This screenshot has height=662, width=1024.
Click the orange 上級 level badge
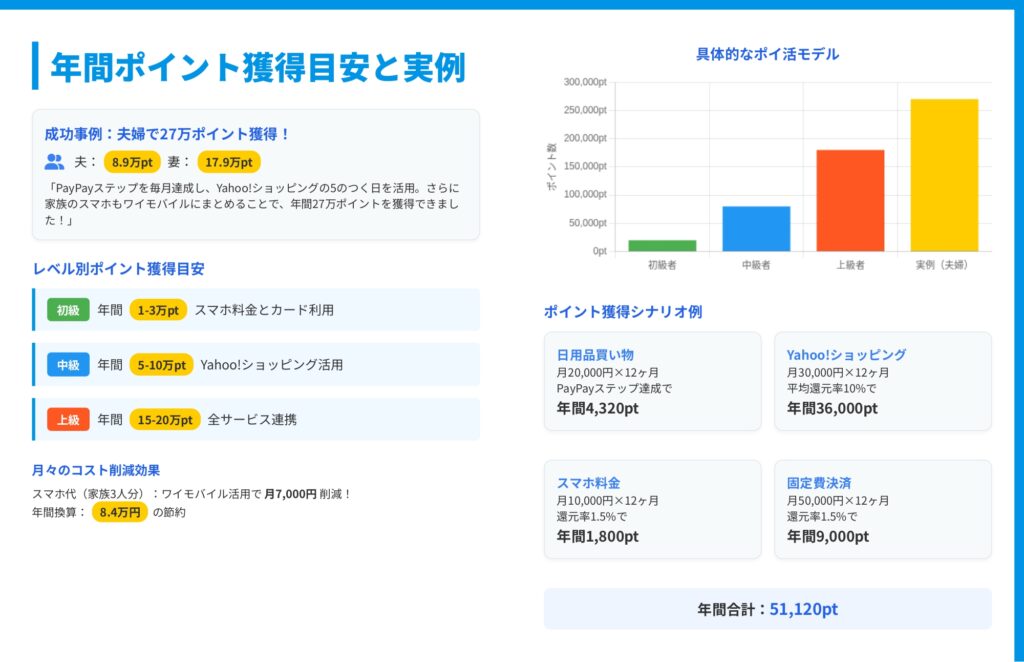68,420
